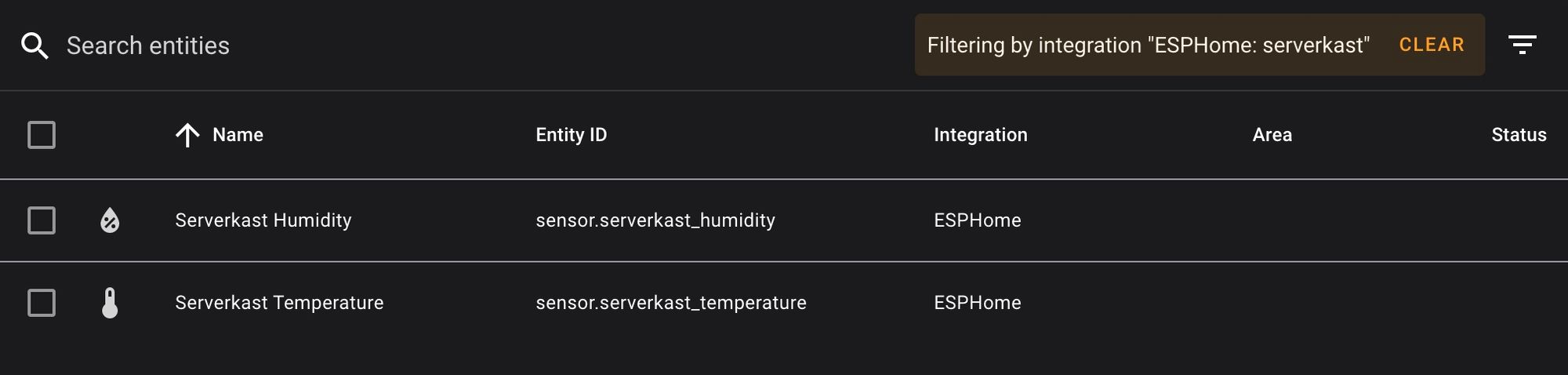Screen dimensions: 1568x375
Task: Clear the ESPHome integration filter
Action: 1432,45
